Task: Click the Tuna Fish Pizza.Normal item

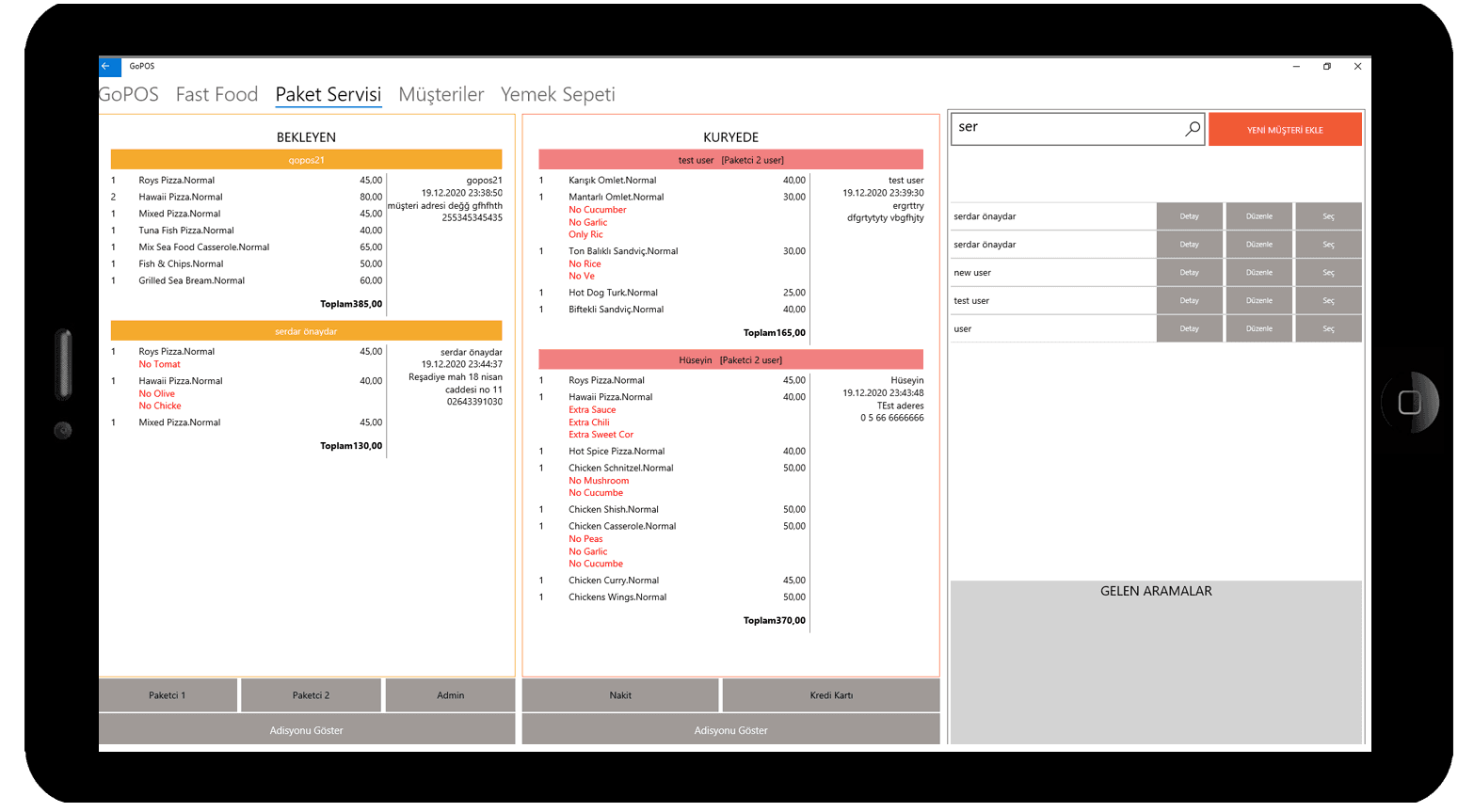Action: click(x=186, y=231)
